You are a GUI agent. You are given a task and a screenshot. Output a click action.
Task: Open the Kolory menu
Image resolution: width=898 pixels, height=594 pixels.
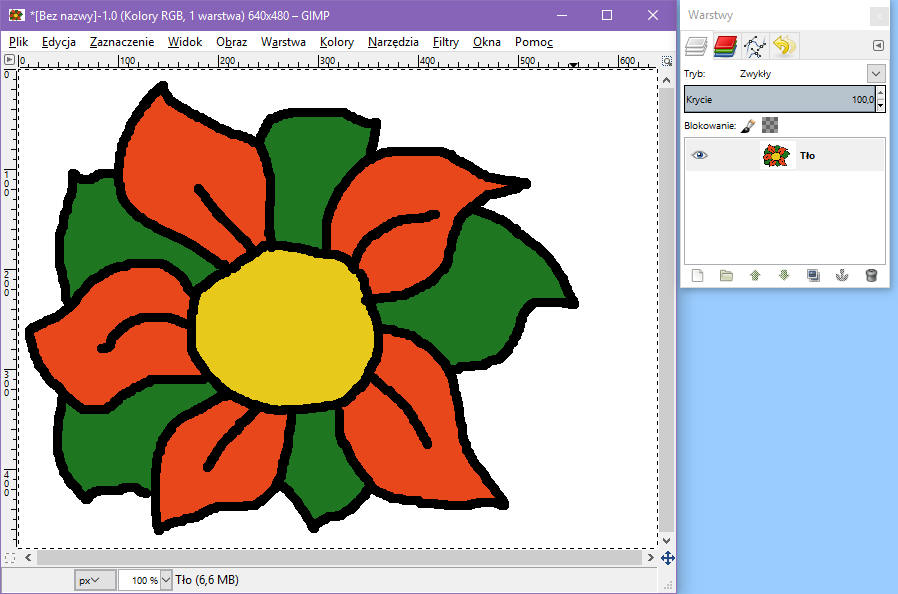pyautogui.click(x=337, y=42)
